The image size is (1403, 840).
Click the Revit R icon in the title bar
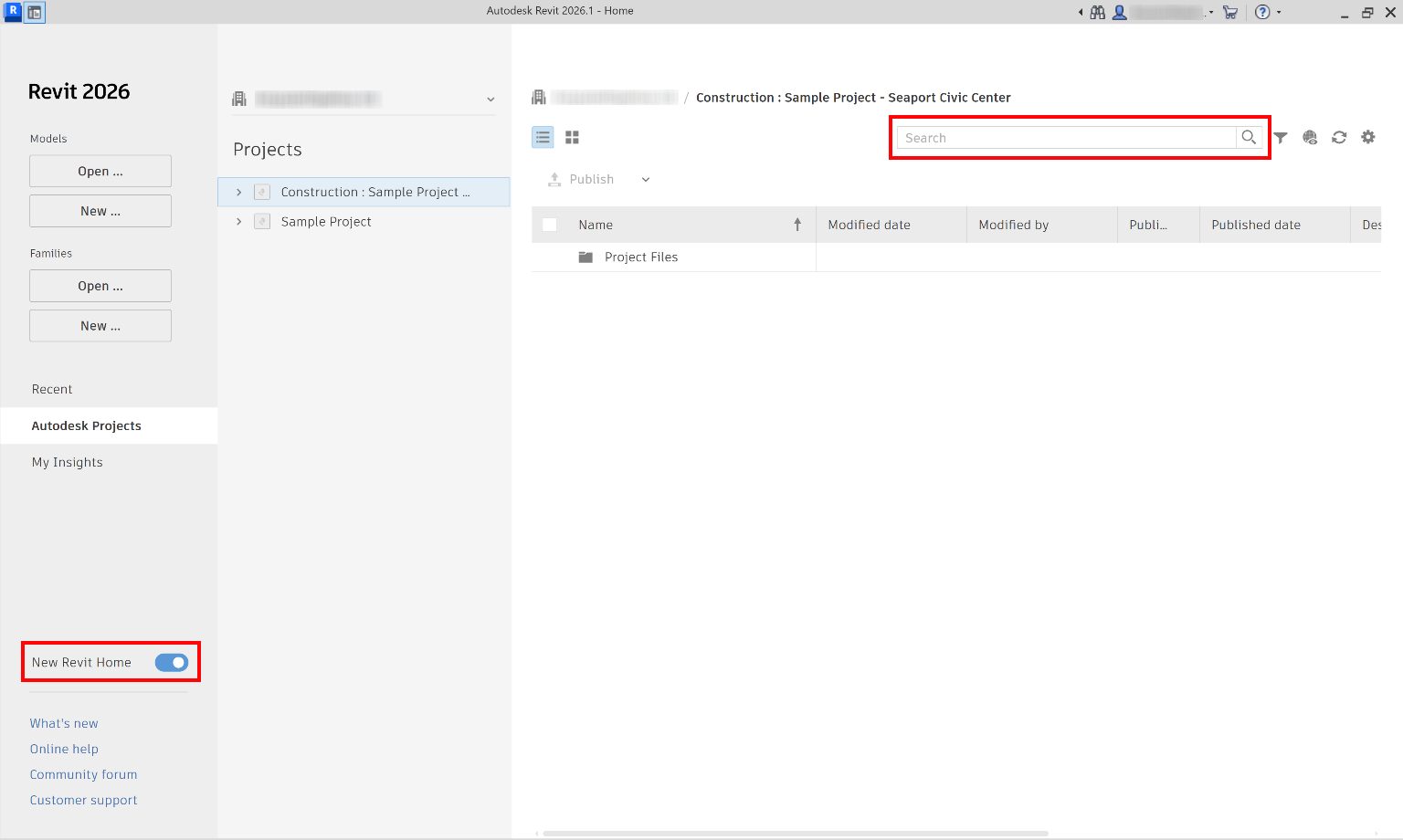click(13, 12)
